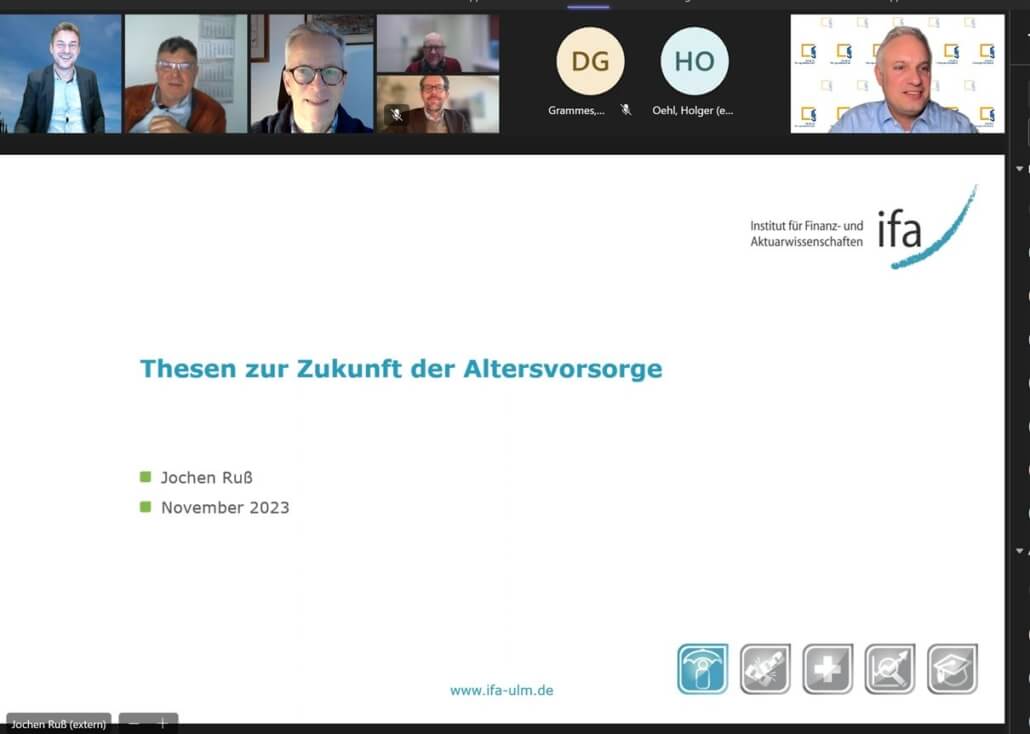Select the presenter's video with logo backdrop
The image size is (1030, 734).
point(897,74)
